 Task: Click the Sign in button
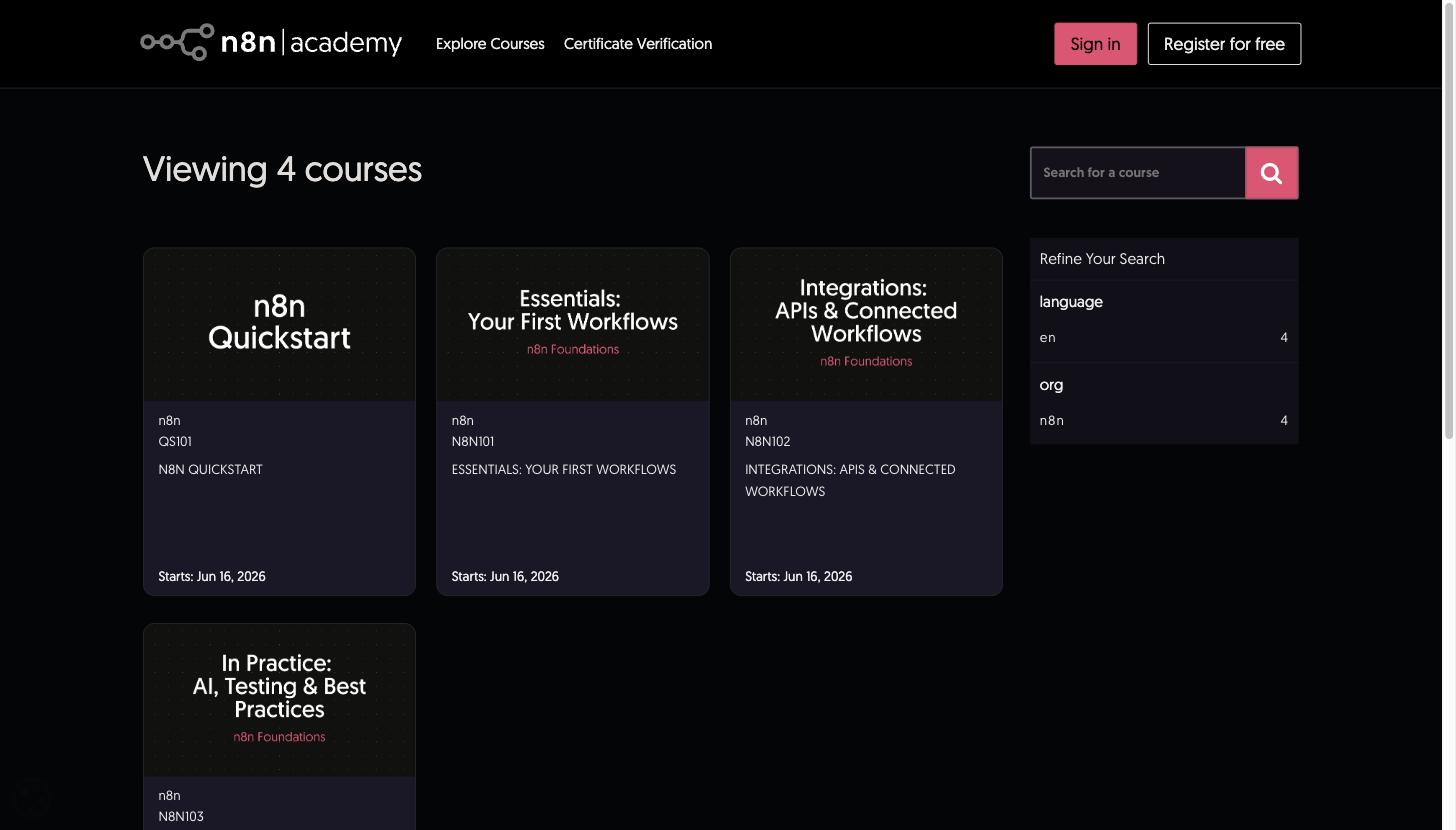pos(1095,44)
